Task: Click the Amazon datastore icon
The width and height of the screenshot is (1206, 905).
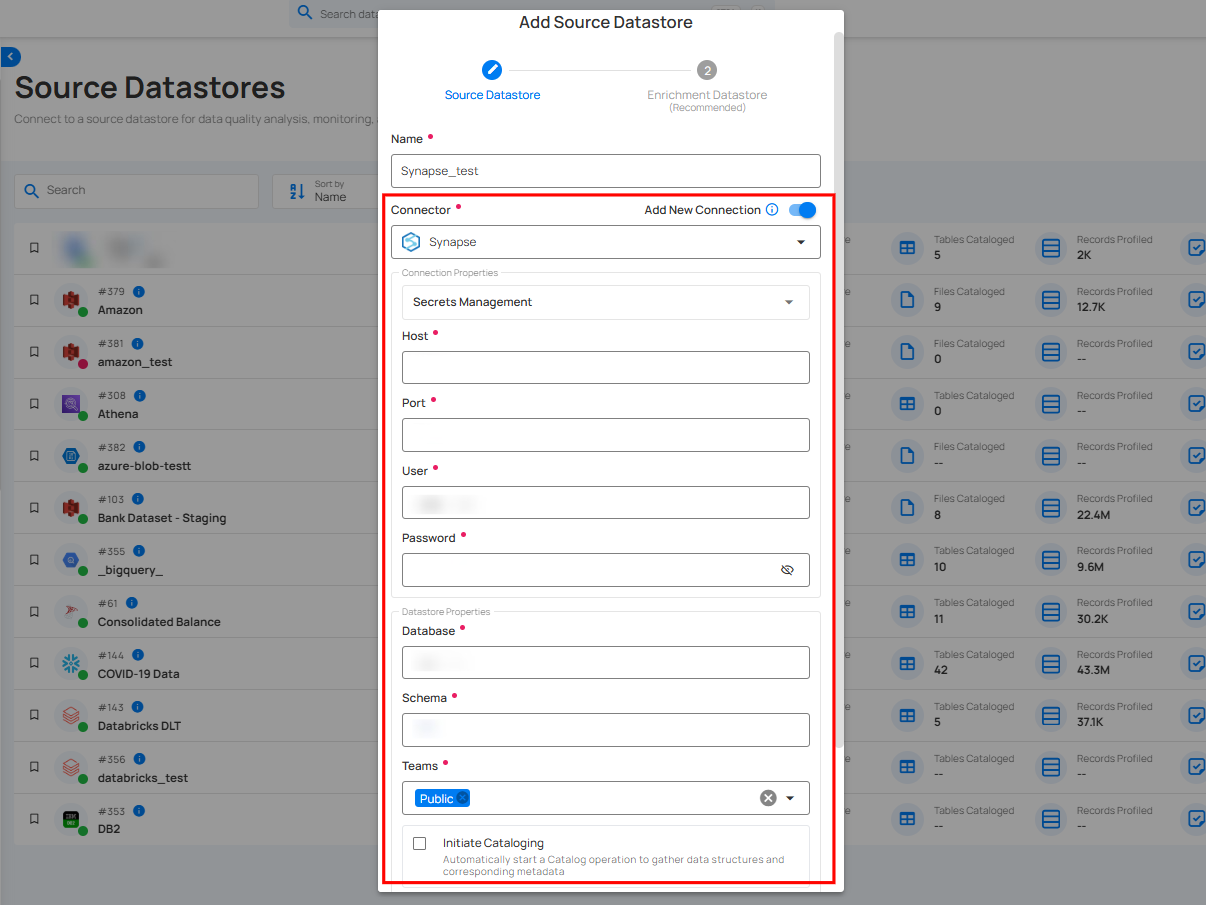Action: coord(71,300)
